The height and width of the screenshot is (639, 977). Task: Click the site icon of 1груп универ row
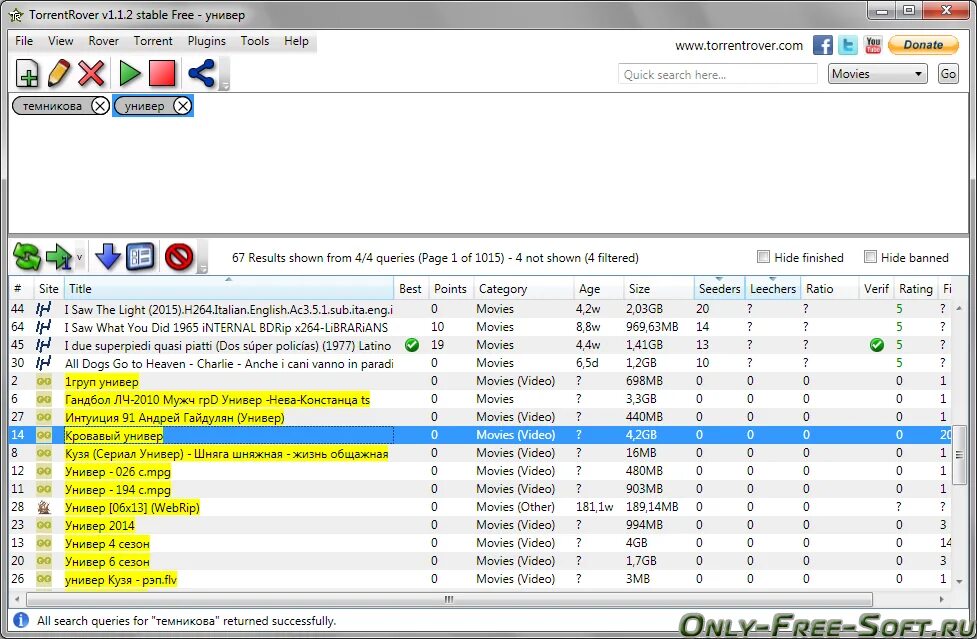(x=44, y=381)
